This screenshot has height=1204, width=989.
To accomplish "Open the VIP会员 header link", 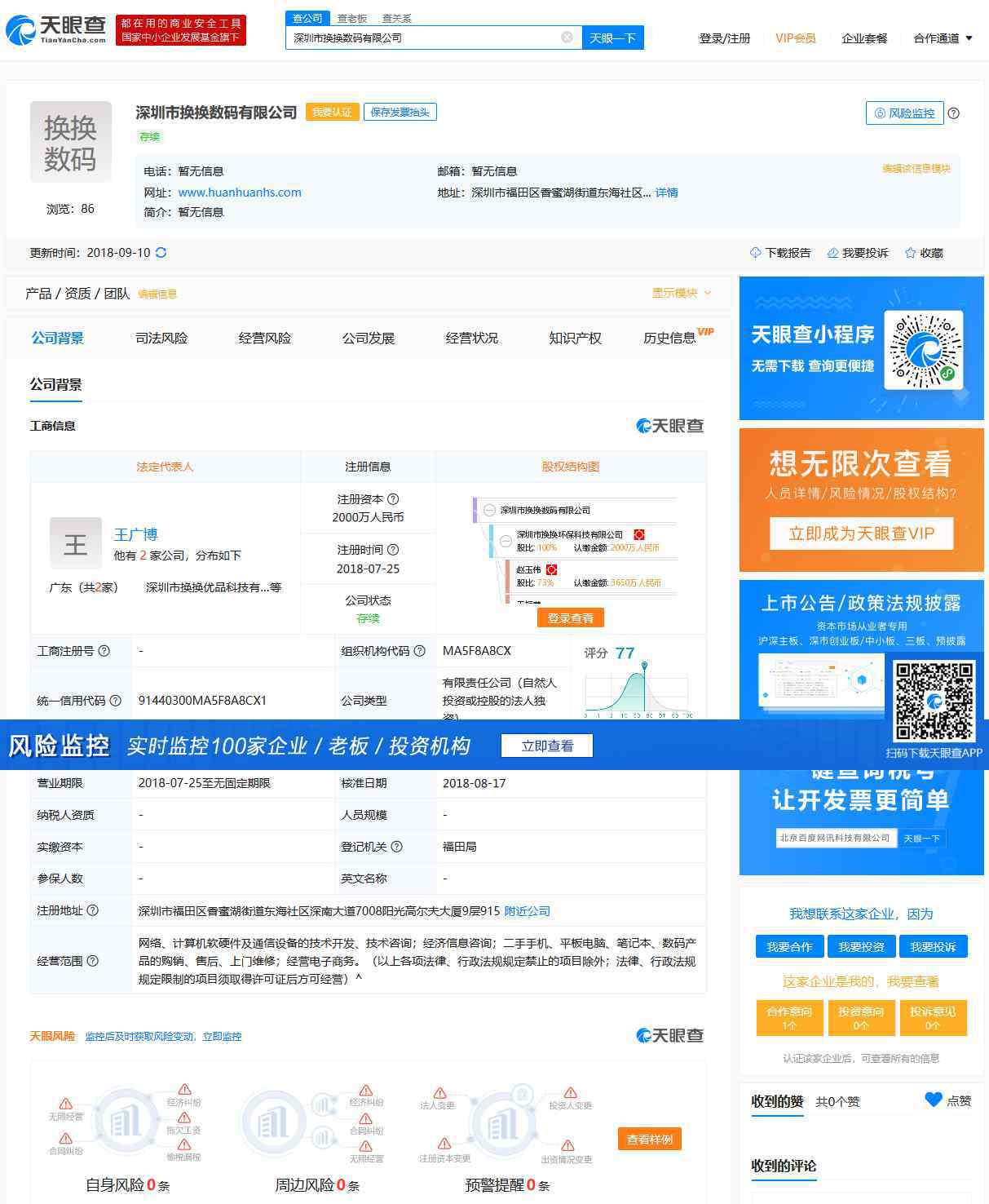I will click(796, 38).
